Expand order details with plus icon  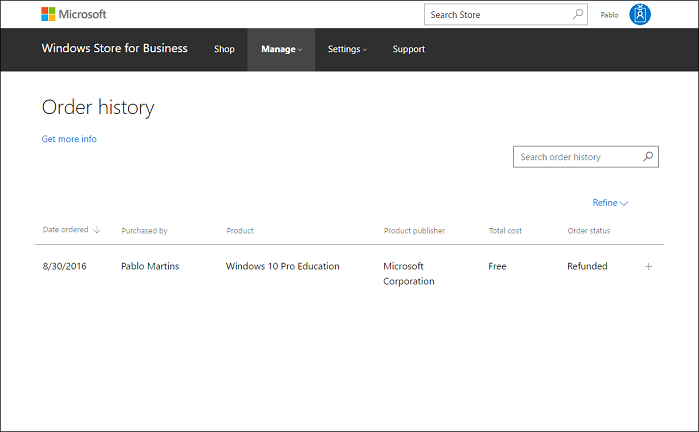(x=648, y=266)
